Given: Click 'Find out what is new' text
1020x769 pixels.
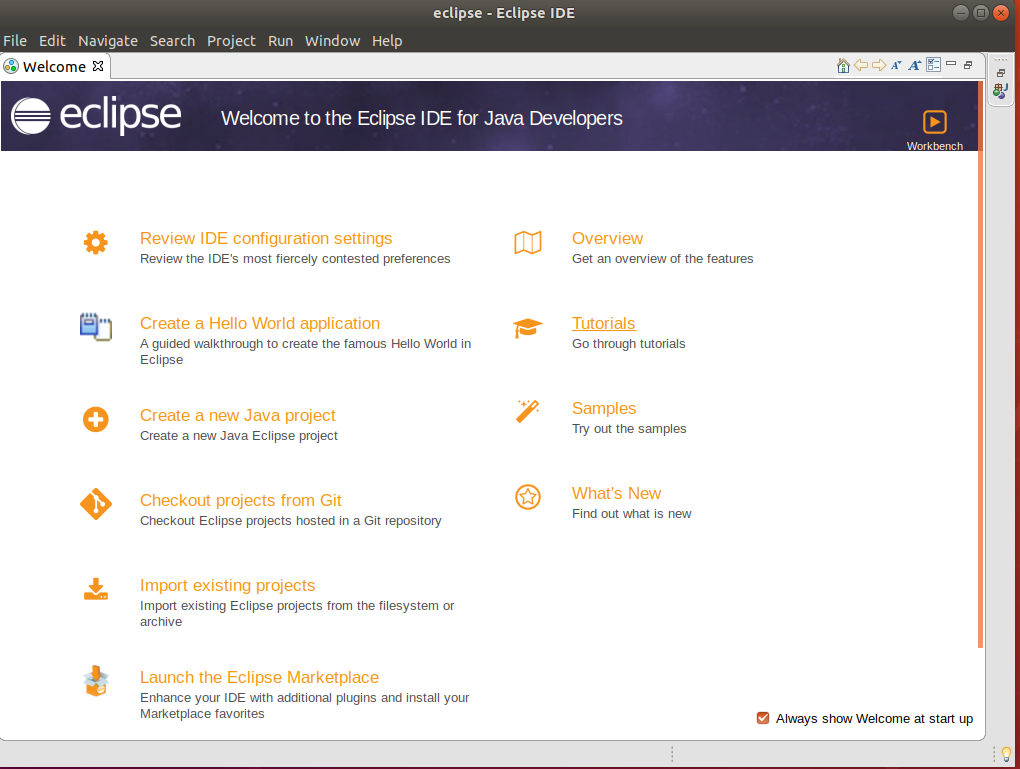Looking at the screenshot, I should pyautogui.click(x=631, y=514).
